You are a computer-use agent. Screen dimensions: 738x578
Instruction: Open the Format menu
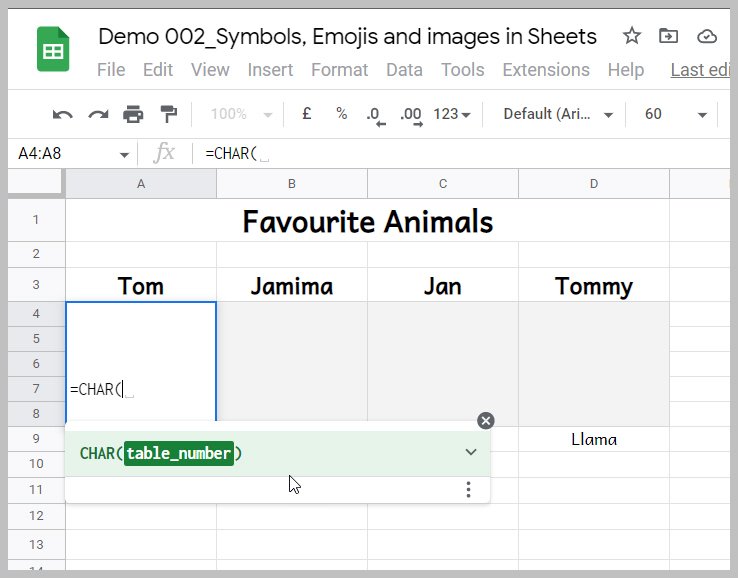coord(339,70)
